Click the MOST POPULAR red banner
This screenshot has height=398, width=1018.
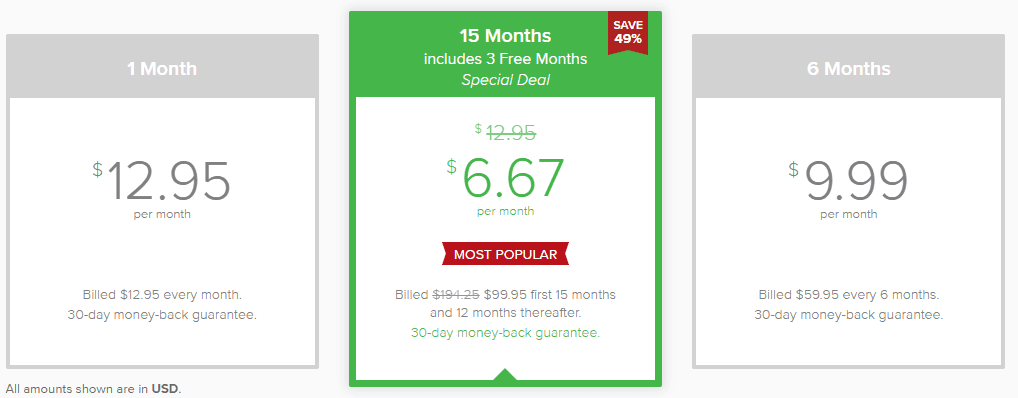coord(506,255)
